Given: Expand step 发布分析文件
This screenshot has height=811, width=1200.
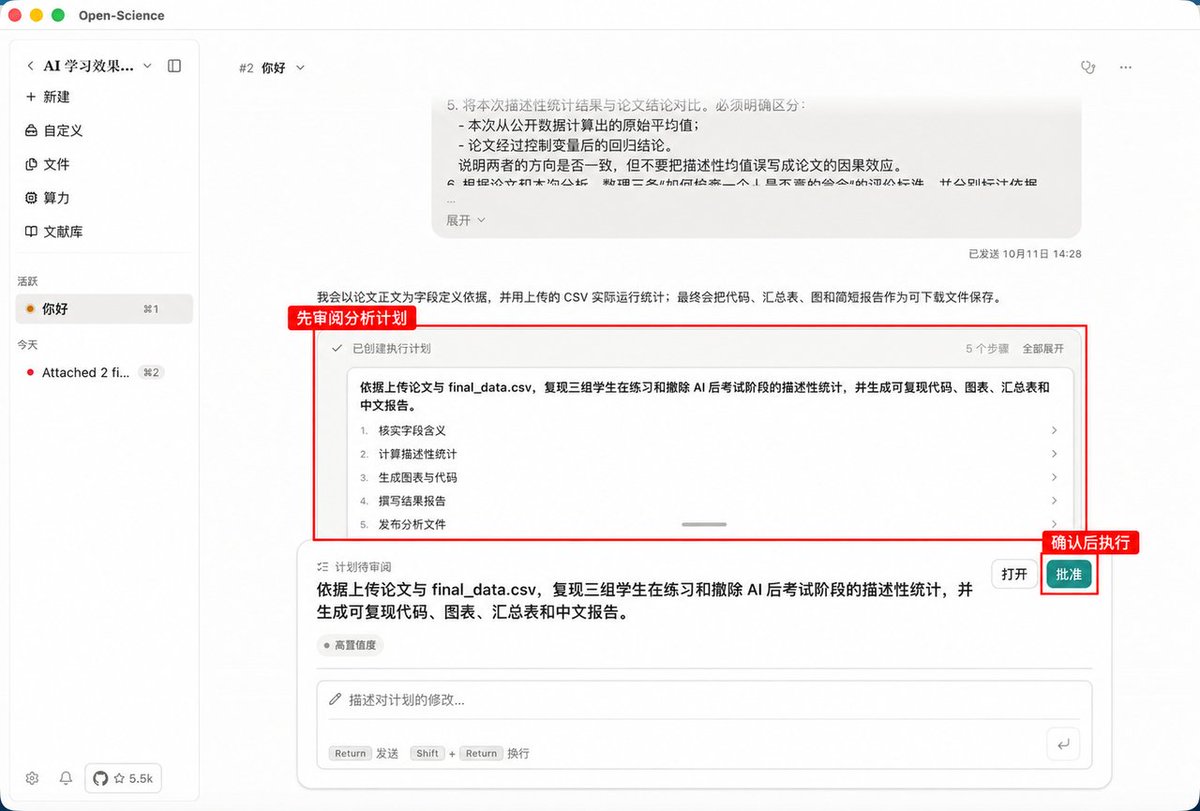Looking at the screenshot, I should [x=708, y=524].
